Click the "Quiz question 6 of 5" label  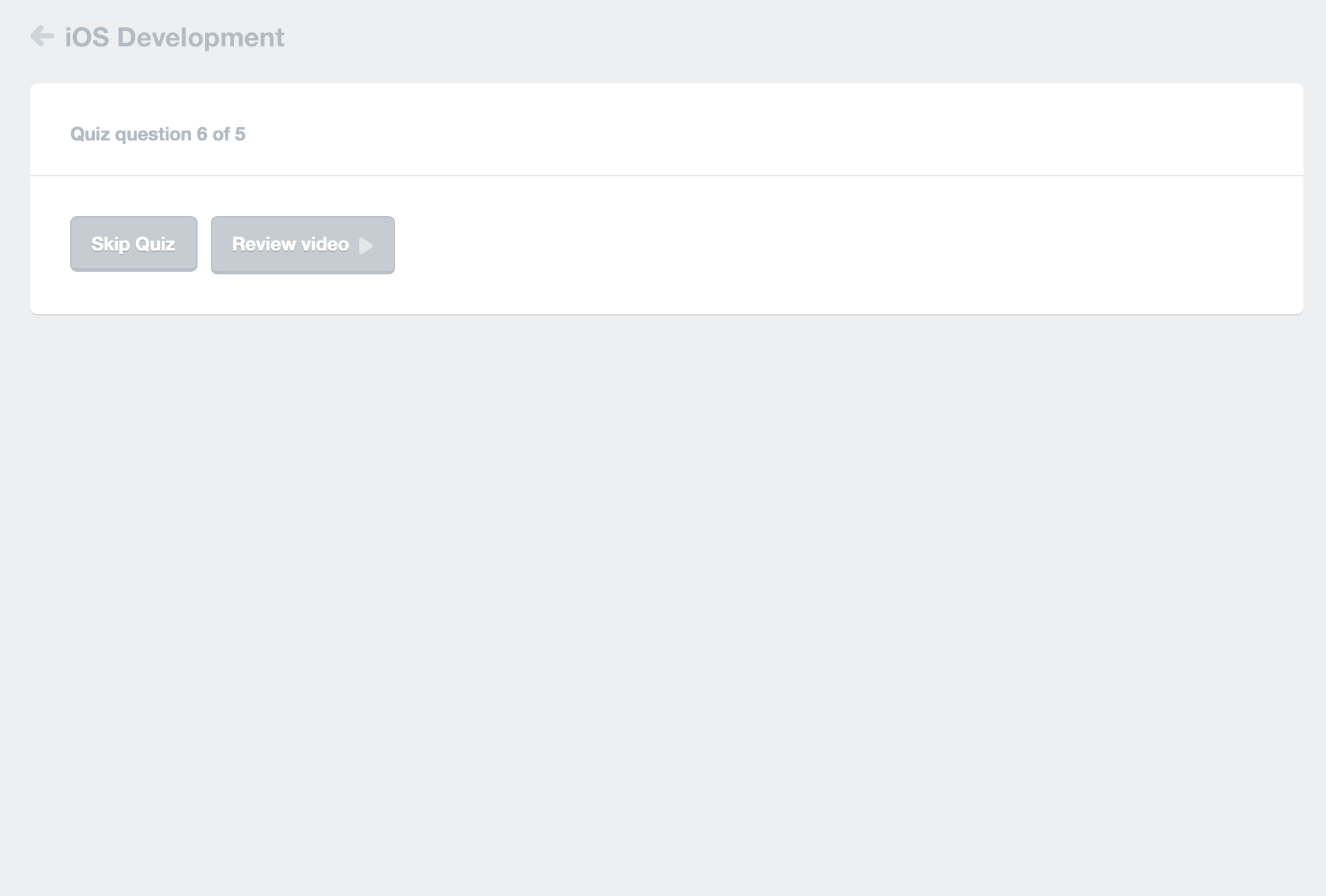tap(158, 135)
